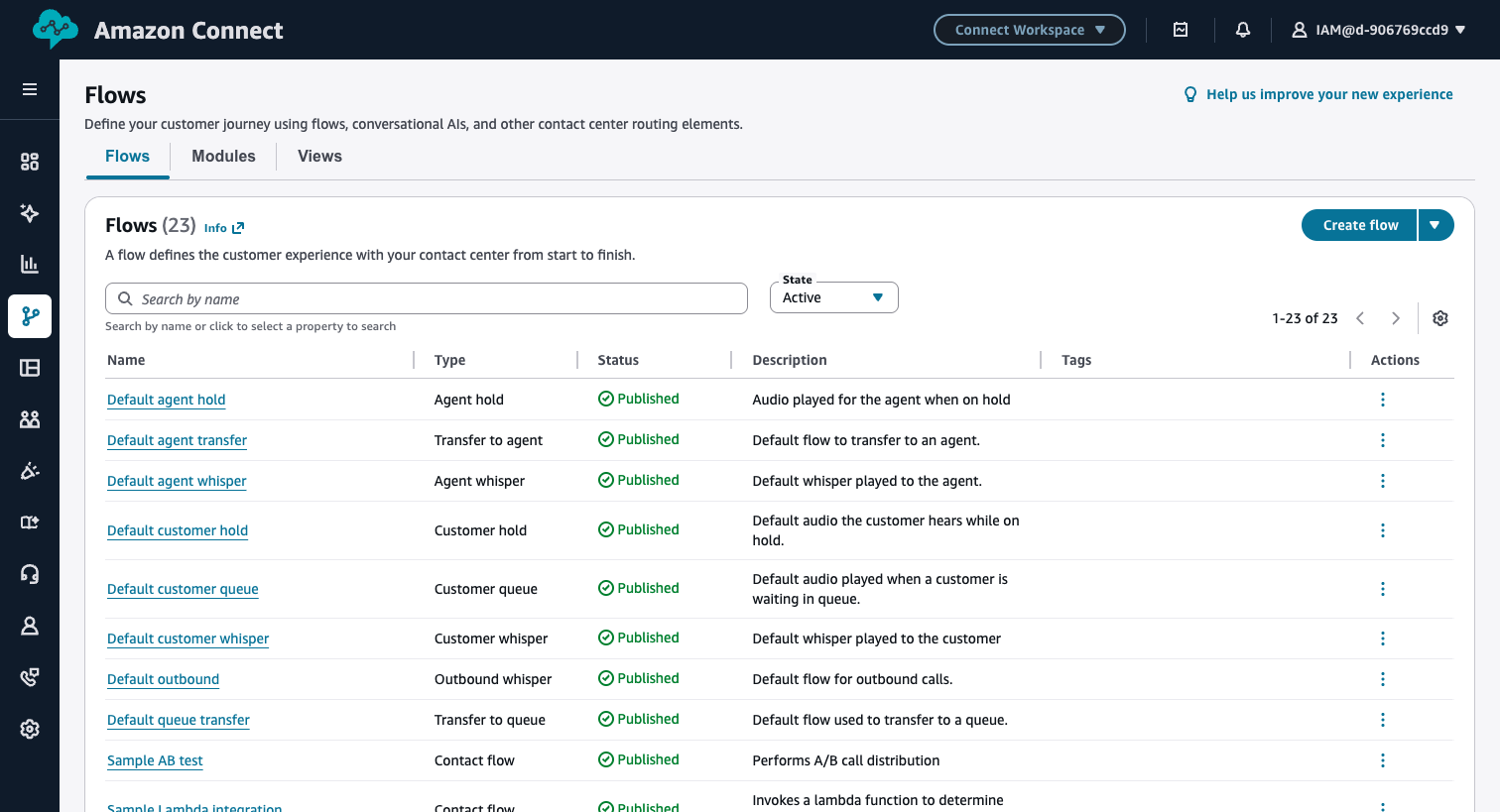Click the Amazon Connect cloud logo
The width and height of the screenshot is (1500, 812).
55,30
